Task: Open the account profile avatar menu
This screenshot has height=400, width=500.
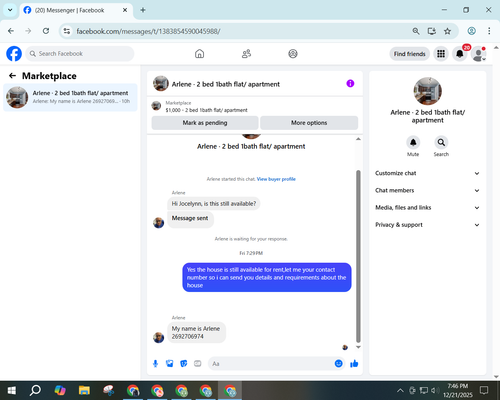Action: 479,54
